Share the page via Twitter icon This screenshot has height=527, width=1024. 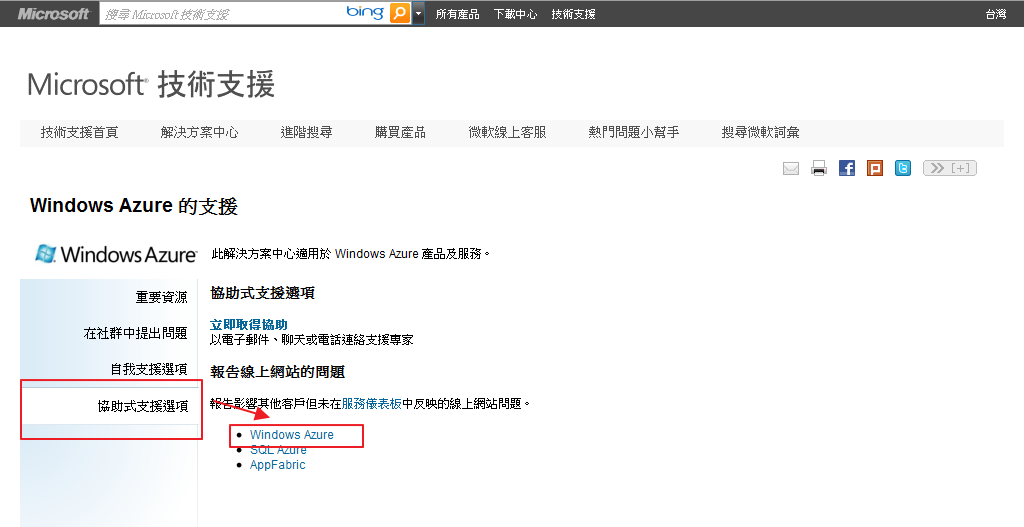[903, 168]
